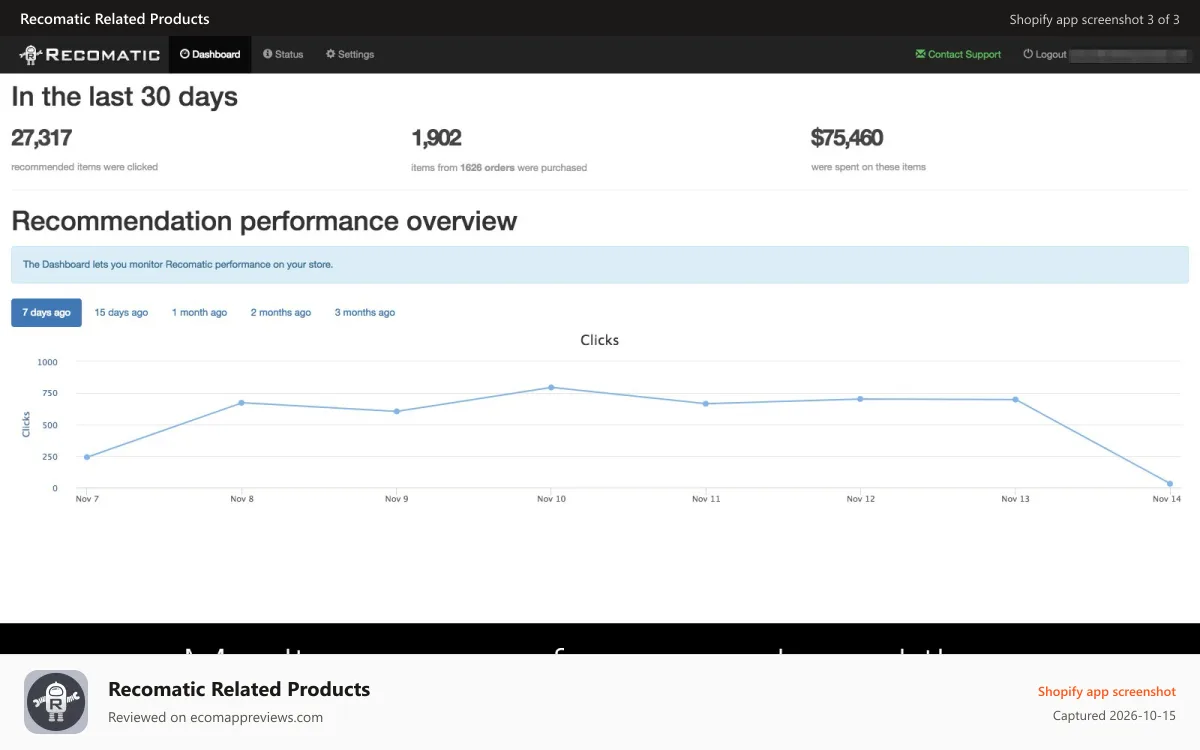The width and height of the screenshot is (1200, 750).
Task: Click the Nov 8 data point
Action: pos(242,403)
